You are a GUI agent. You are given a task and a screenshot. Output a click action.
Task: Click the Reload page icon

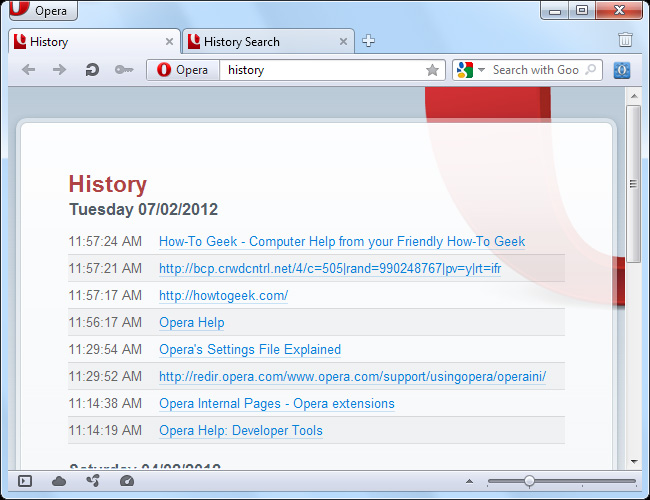(x=91, y=70)
